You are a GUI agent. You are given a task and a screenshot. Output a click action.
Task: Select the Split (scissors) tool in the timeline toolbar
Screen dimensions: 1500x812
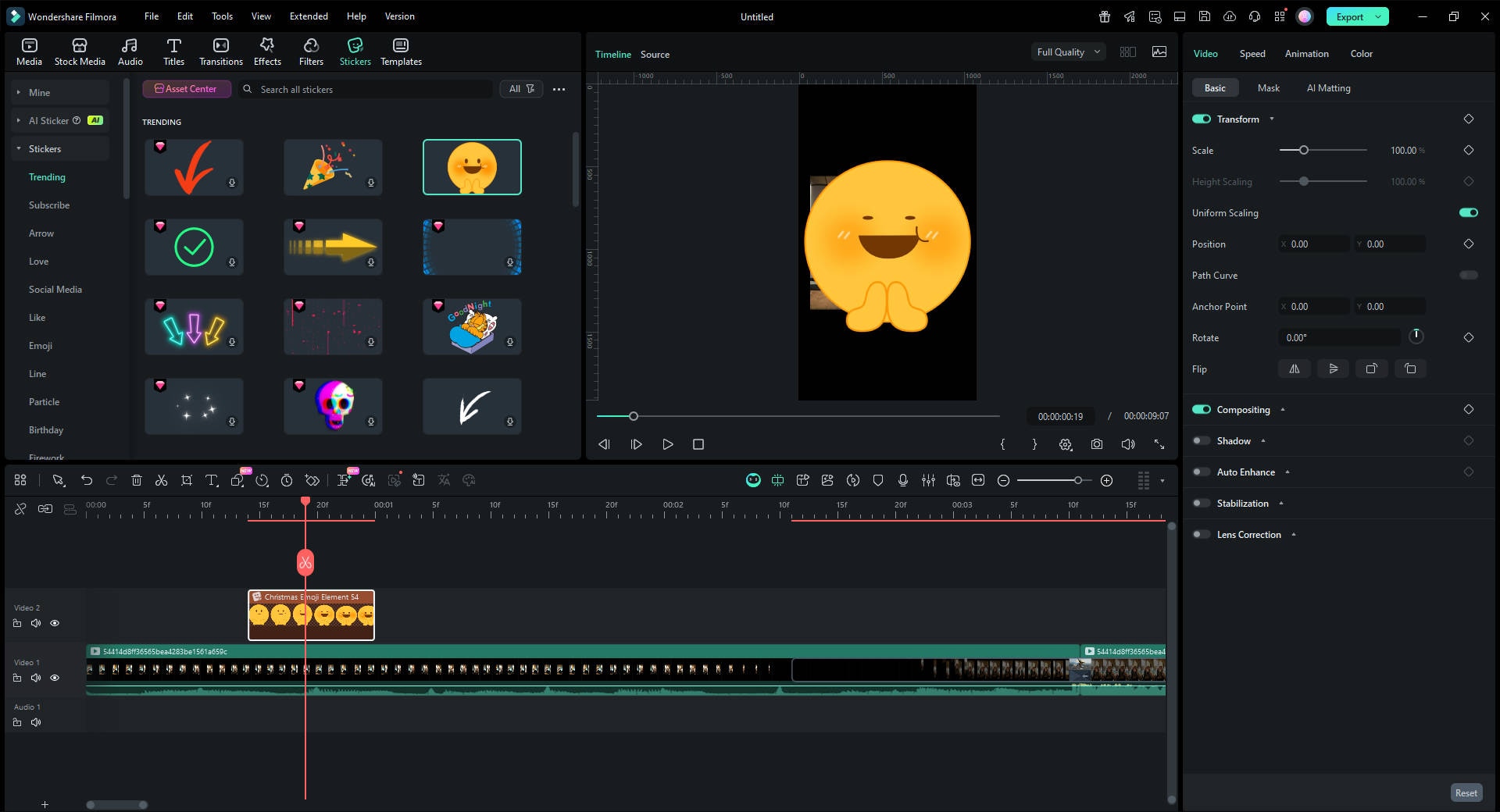161,480
